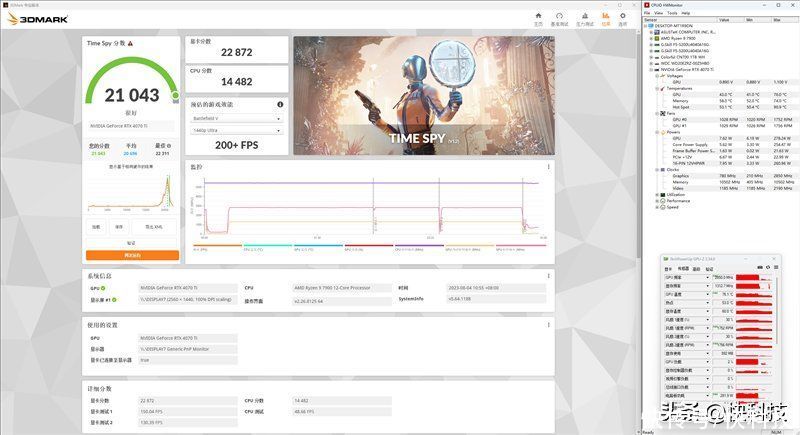Image resolution: width=800 pixels, height=435 pixels.
Task: Click the GPU-Z refresh icon
Action: pos(768,267)
